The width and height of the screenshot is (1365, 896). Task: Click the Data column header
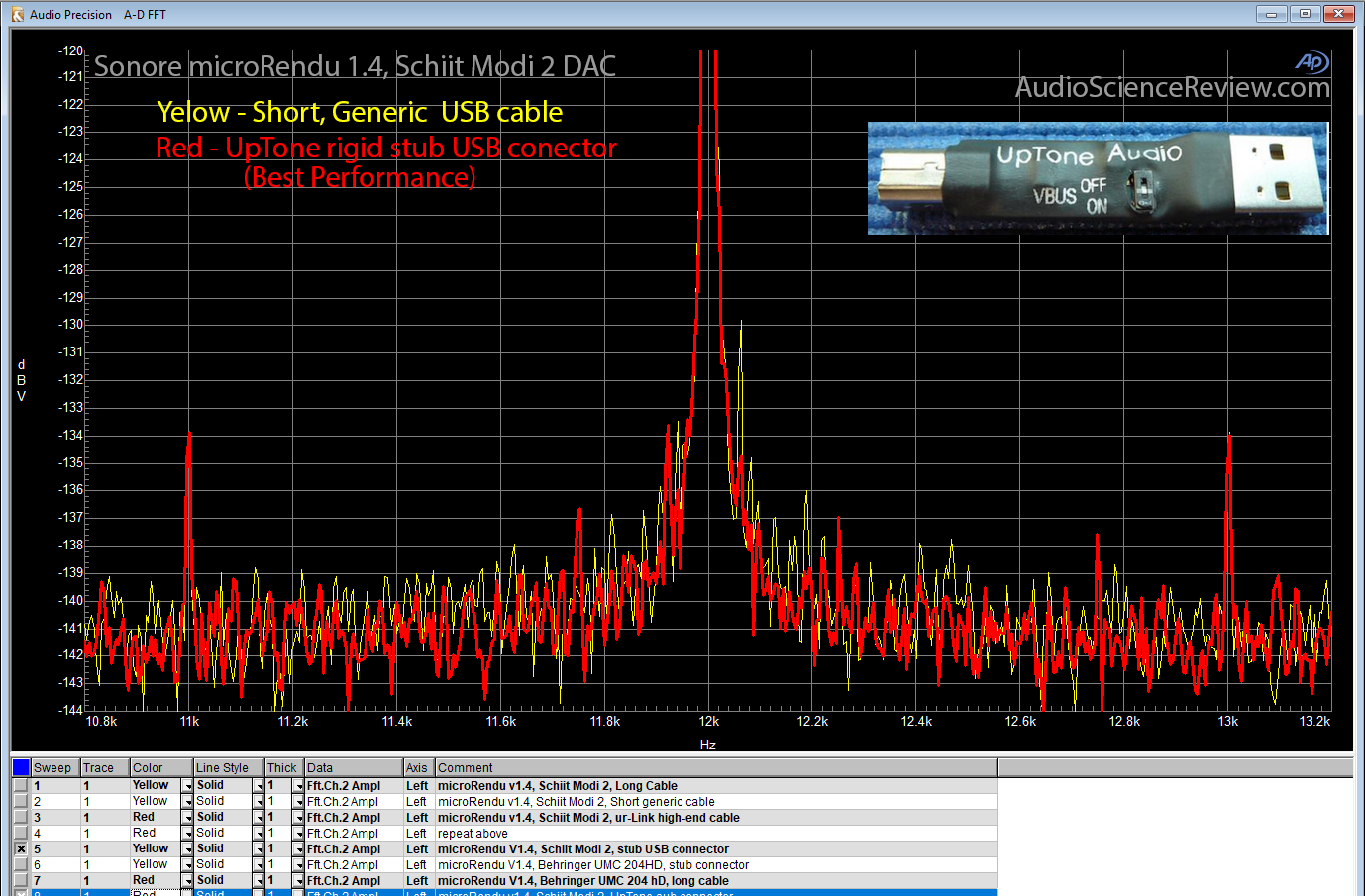(x=354, y=767)
